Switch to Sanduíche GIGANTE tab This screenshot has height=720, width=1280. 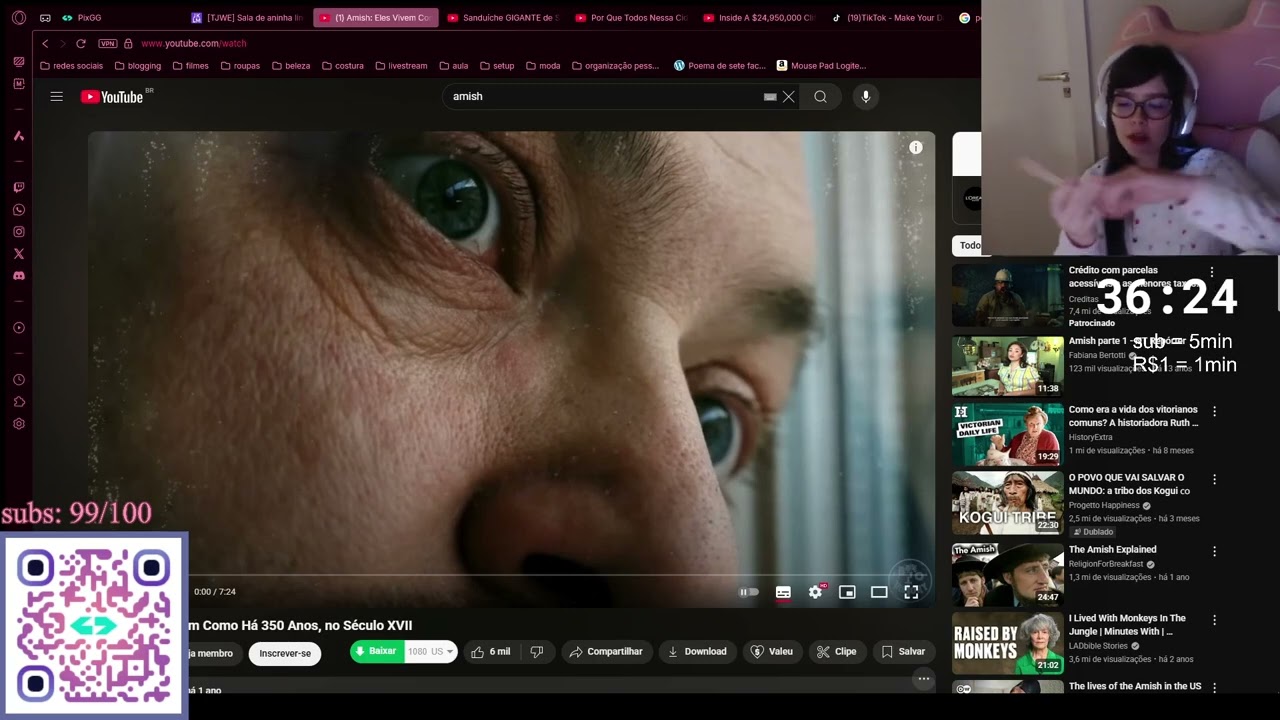[504, 18]
